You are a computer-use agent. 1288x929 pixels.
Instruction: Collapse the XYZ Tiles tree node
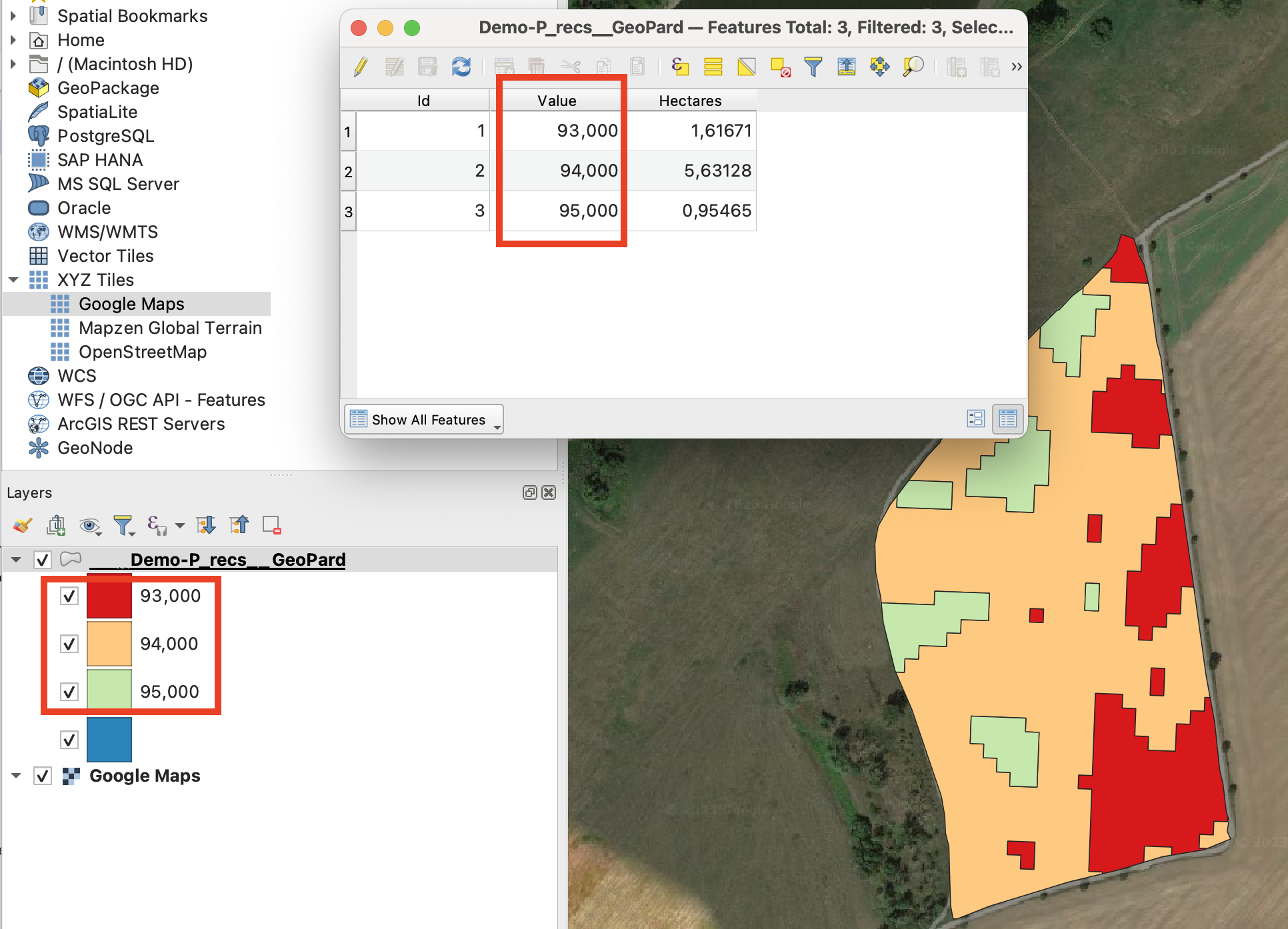(x=14, y=280)
